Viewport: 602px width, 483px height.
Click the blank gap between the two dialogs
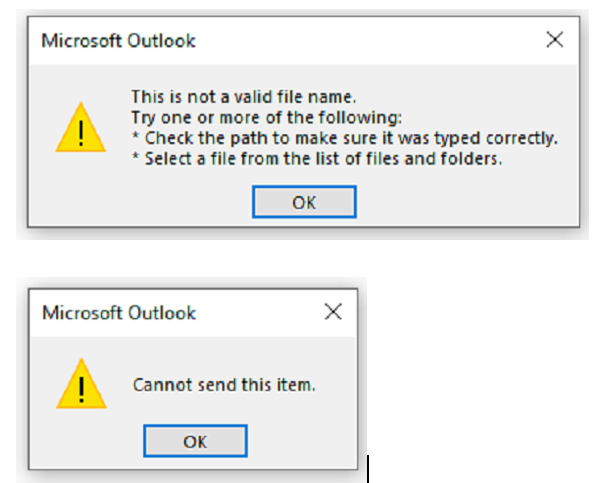(x=300, y=258)
